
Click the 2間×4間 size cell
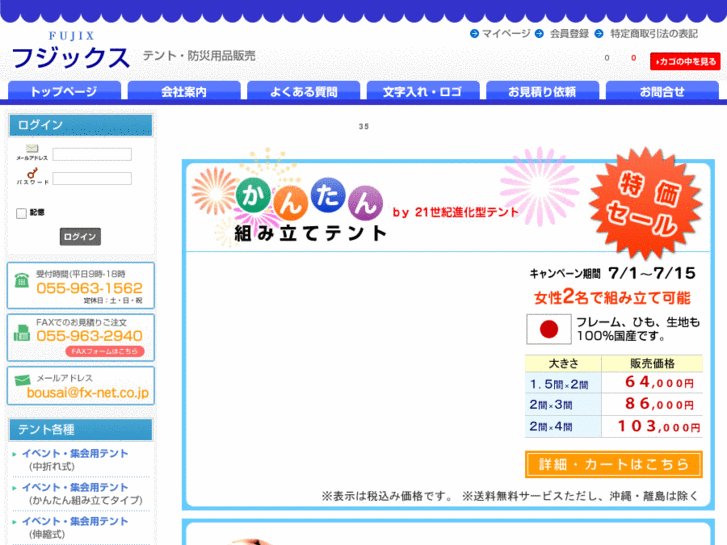563,426
